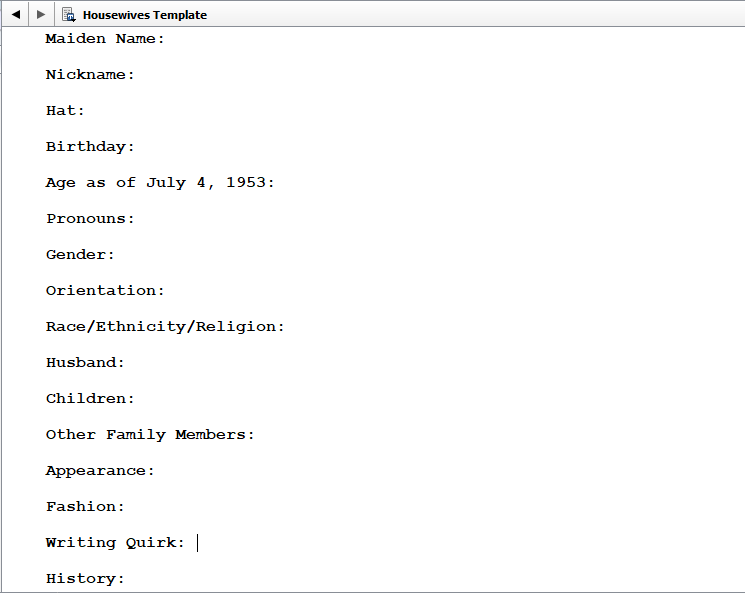Click the Other Family Members line
The image size is (745, 593).
tap(150, 435)
